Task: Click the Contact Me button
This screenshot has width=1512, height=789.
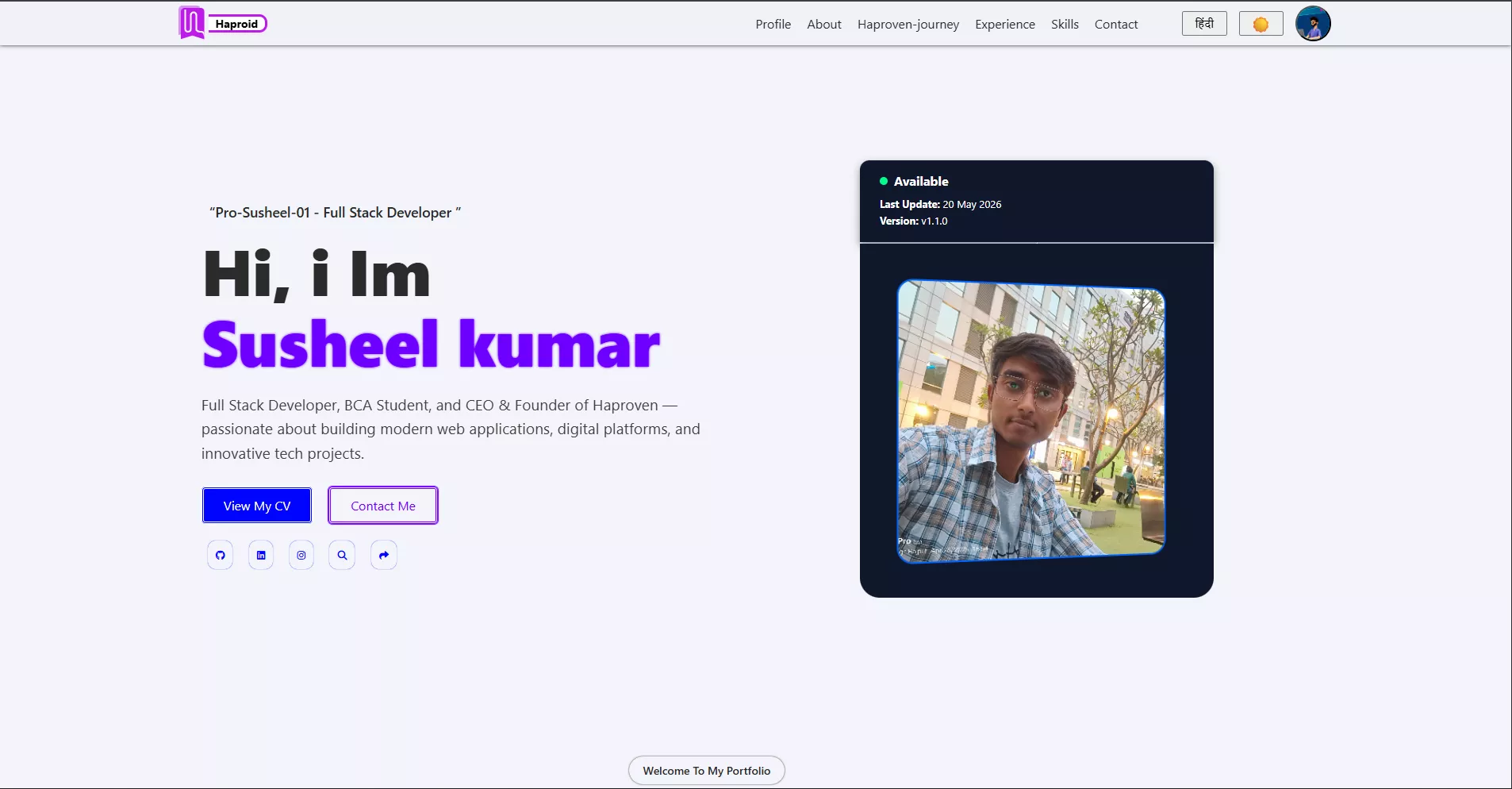Action: pos(383,506)
